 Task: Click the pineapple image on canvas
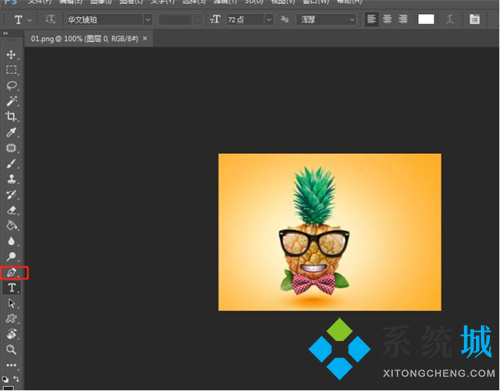(330, 232)
